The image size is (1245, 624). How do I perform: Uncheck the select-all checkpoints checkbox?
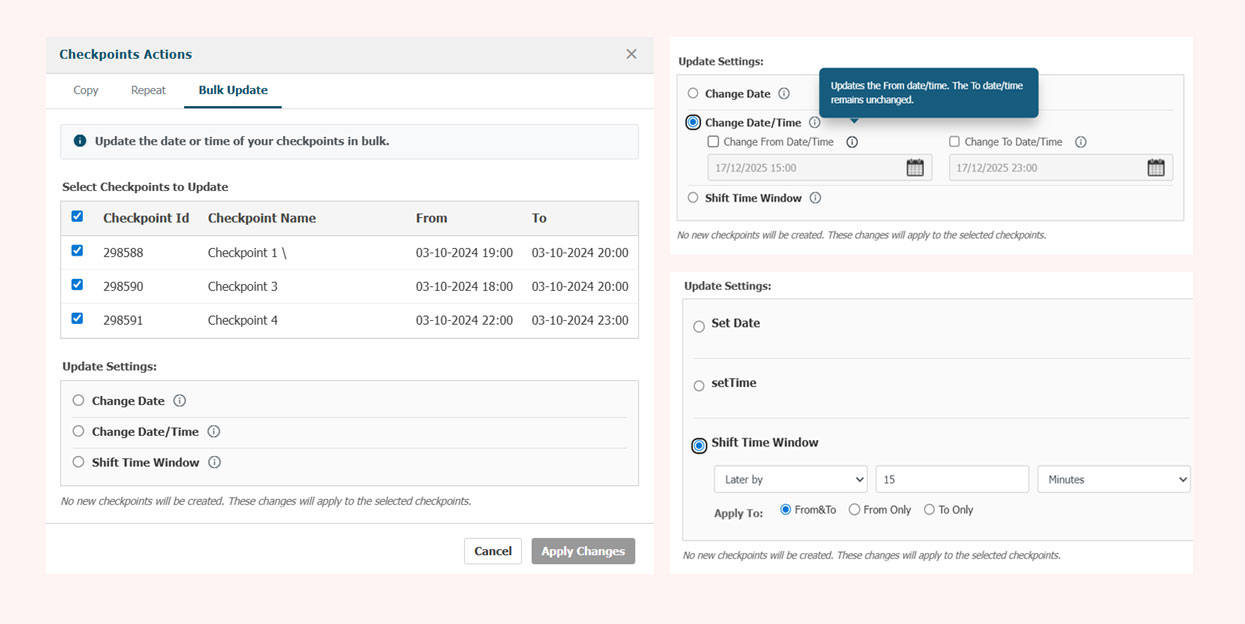(x=77, y=216)
